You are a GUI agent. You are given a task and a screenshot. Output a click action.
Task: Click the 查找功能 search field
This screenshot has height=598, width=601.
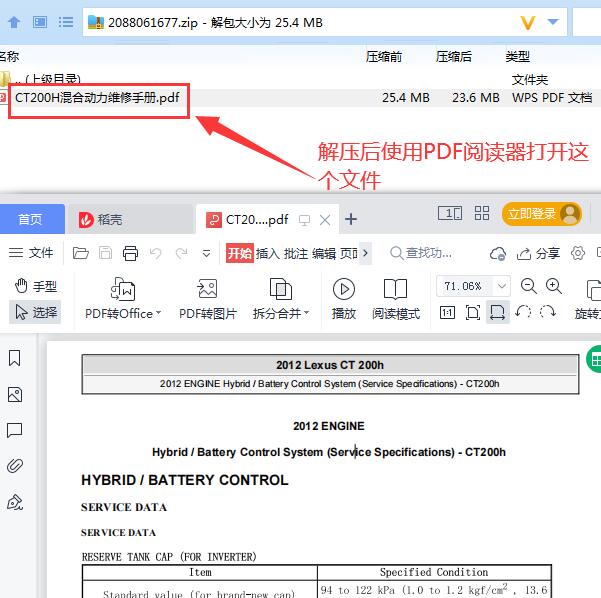422,253
